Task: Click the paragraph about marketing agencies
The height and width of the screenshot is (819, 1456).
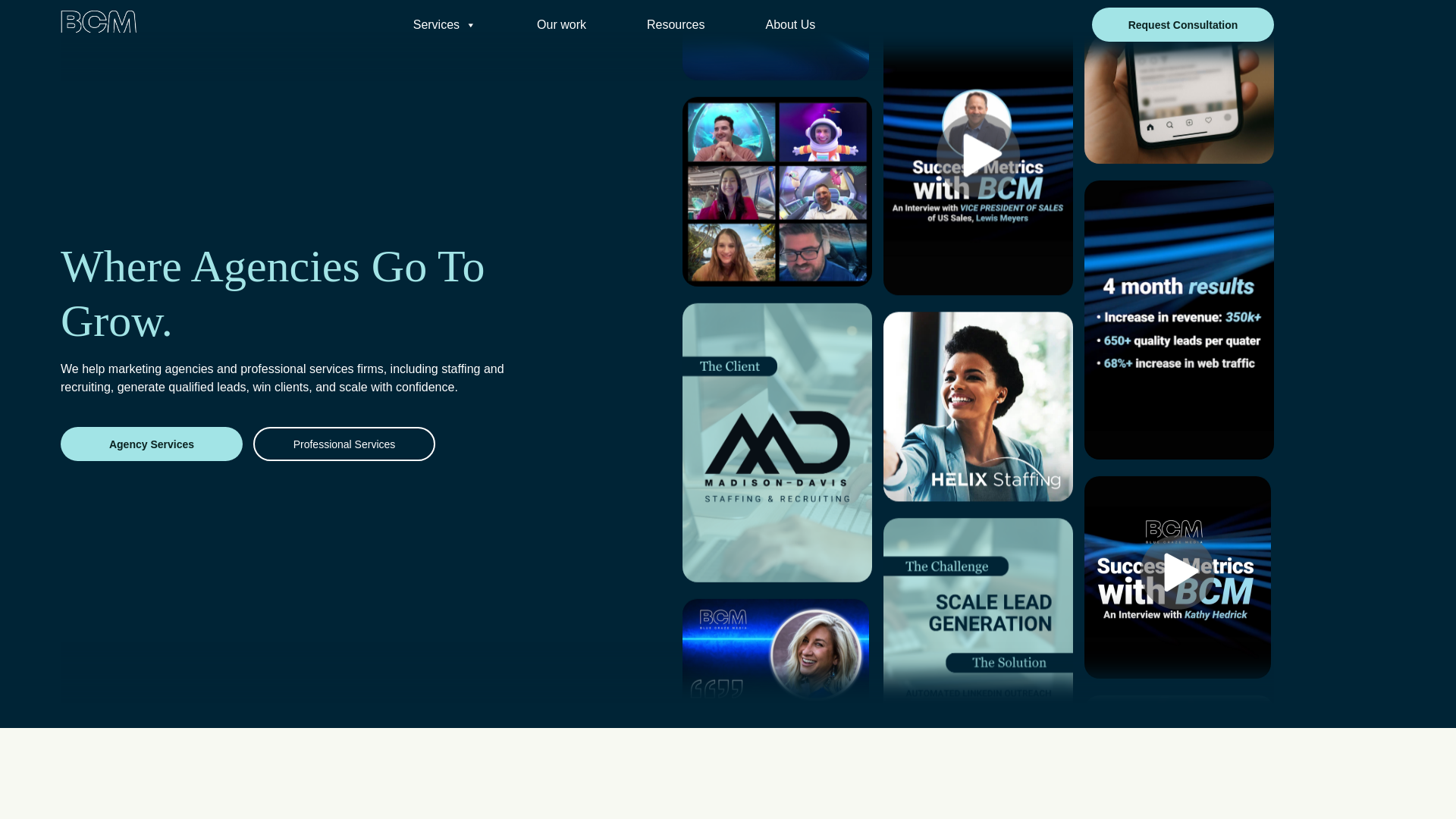Action: tap(282, 378)
